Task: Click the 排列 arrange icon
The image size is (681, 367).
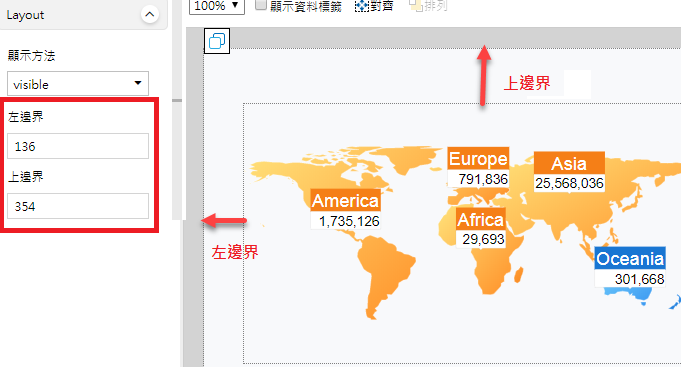Action: coord(416,5)
